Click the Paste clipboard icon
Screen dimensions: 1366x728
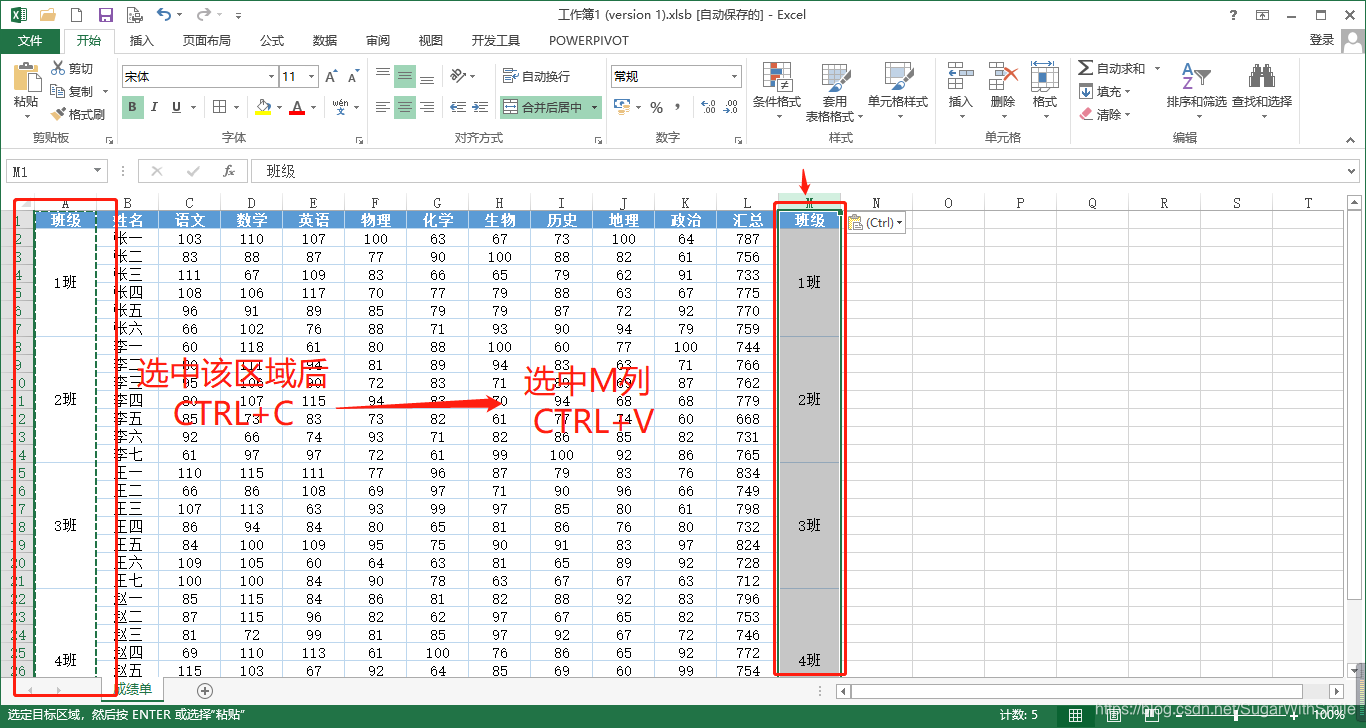tap(26, 76)
